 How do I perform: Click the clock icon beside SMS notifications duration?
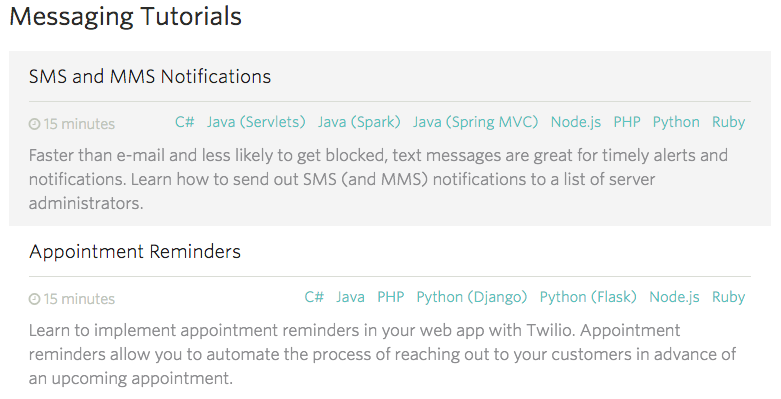point(34,124)
